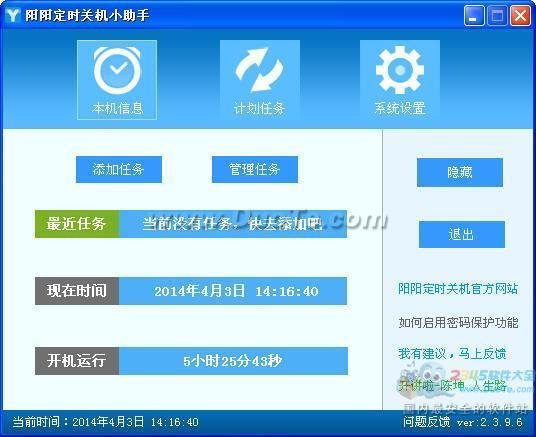536x437 pixels.
Task: Open the 开讲啦-陈坤 人生路 link
Action: tap(452, 386)
